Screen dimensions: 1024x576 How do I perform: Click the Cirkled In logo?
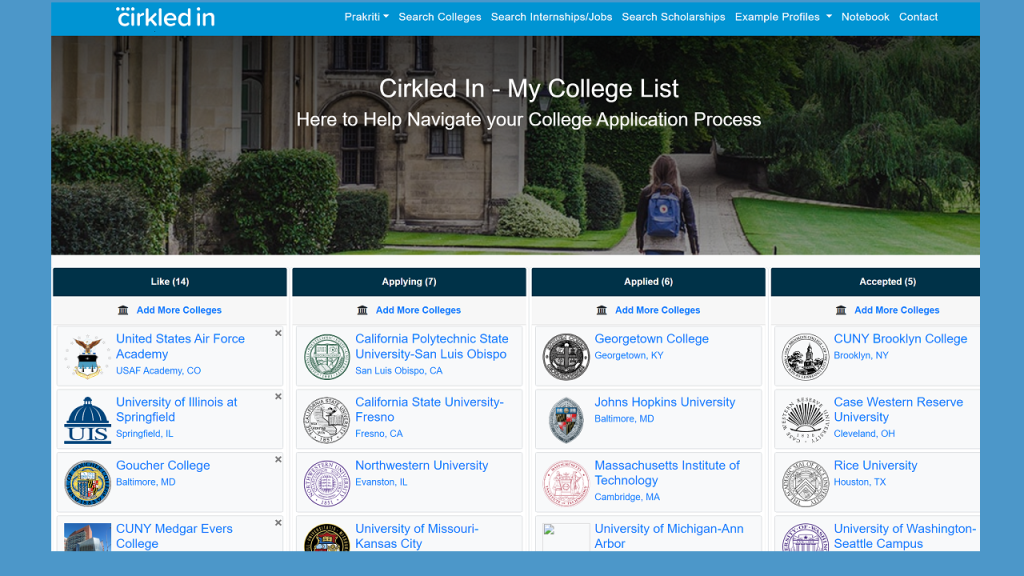click(166, 17)
